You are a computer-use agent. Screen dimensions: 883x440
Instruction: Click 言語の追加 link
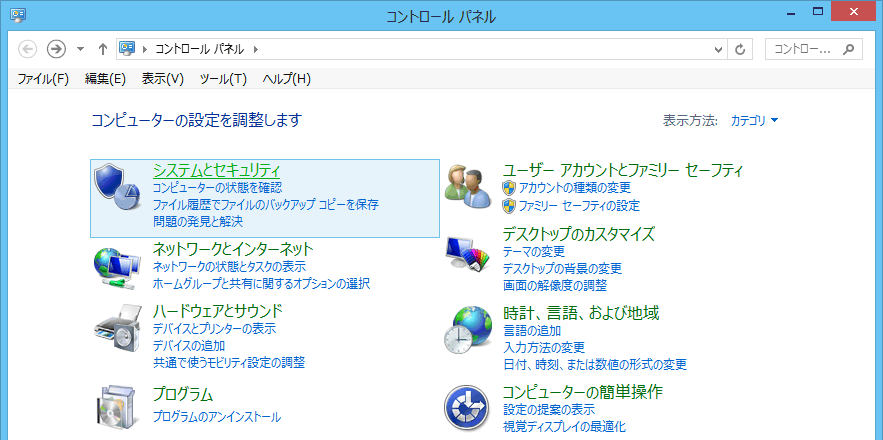tap(532, 330)
